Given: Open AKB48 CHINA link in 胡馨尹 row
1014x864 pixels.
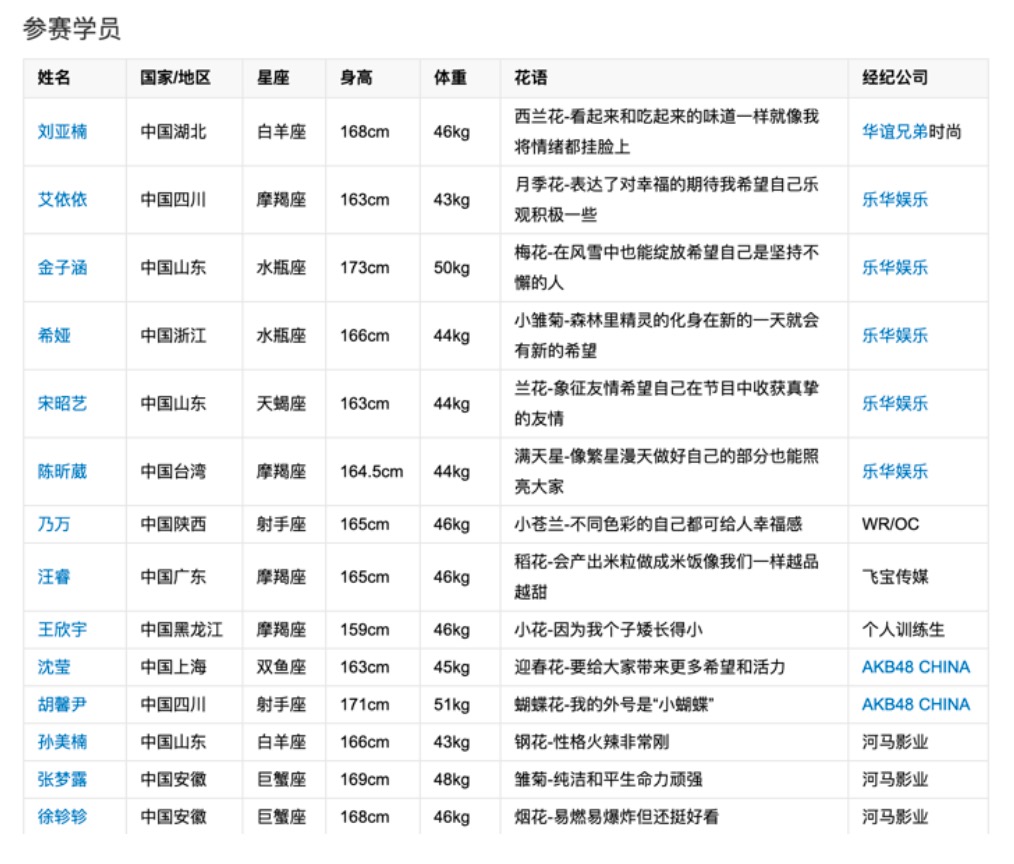Looking at the screenshot, I should [916, 705].
